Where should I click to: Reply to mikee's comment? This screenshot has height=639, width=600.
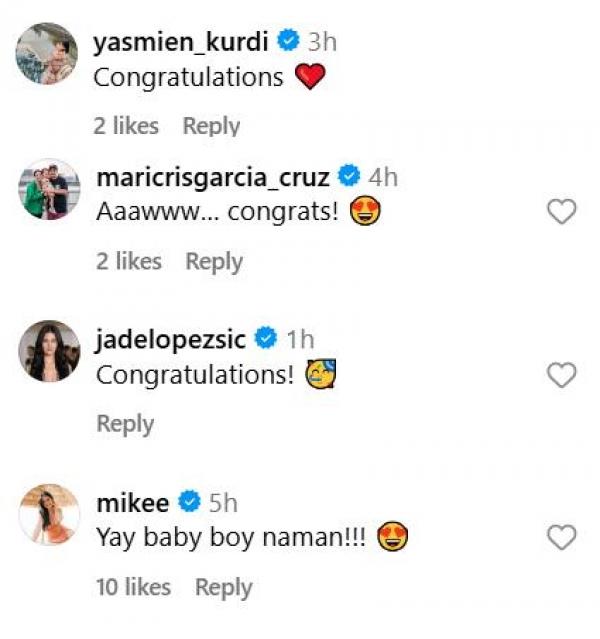coord(224,587)
